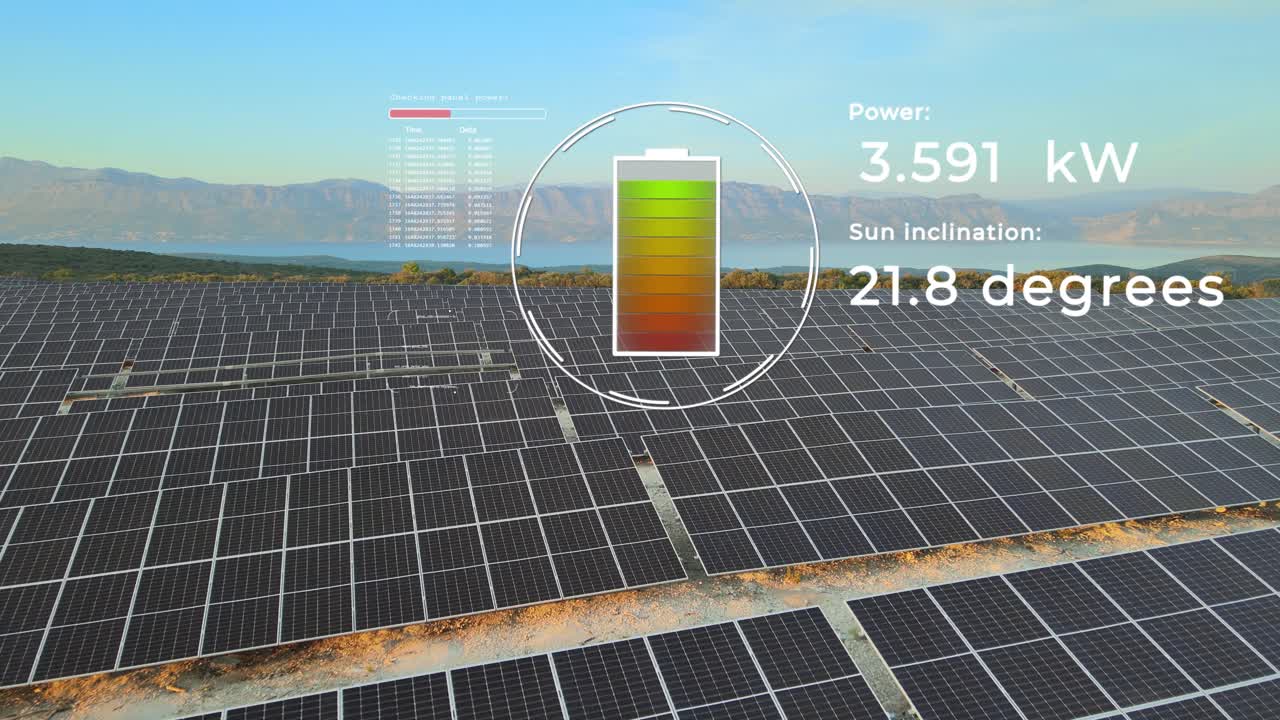Click the gray empty battery section

click(666, 170)
